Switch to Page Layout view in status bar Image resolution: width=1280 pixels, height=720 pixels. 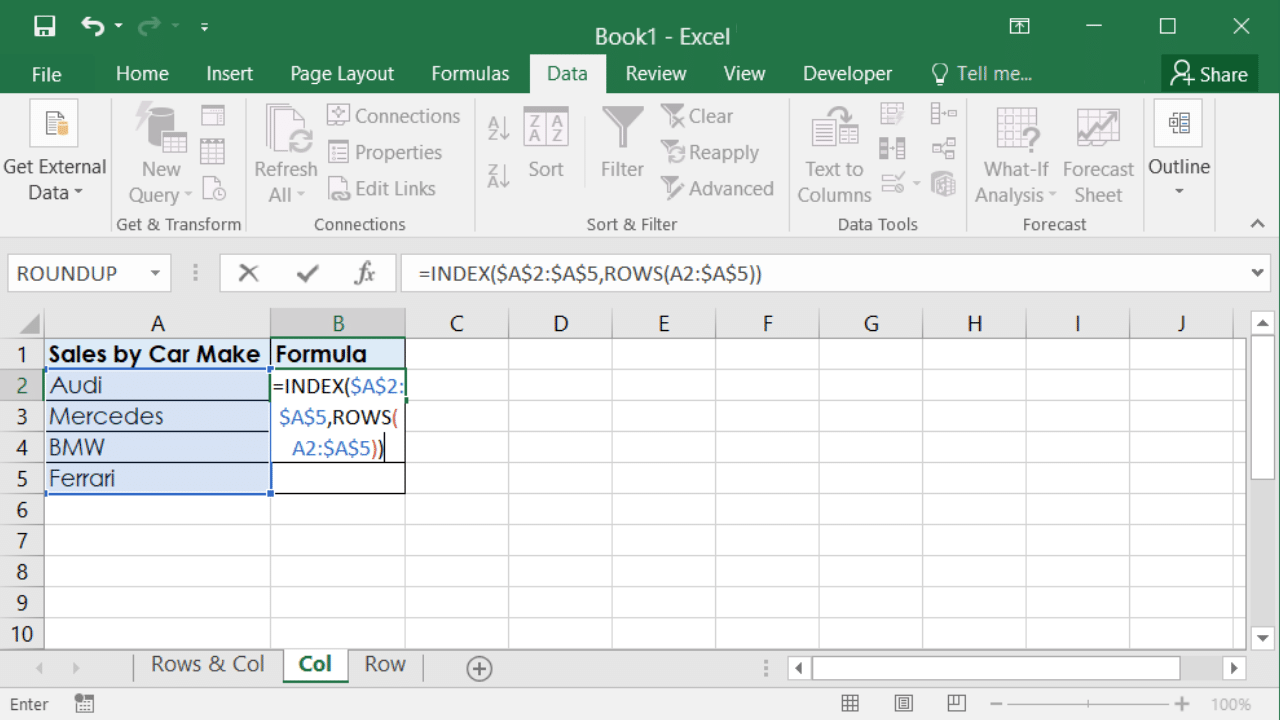coord(903,704)
